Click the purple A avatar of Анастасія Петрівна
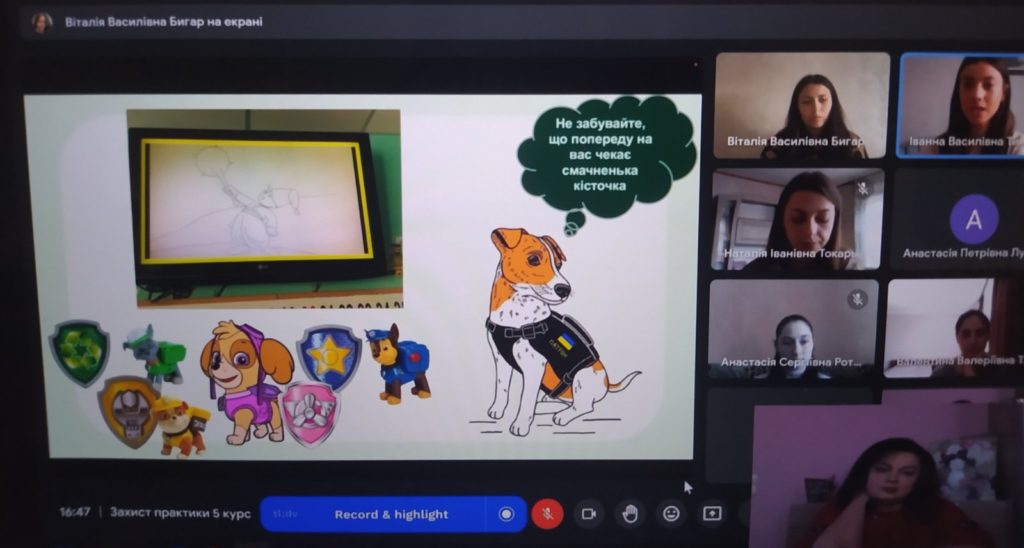The image size is (1024, 548). (x=974, y=219)
